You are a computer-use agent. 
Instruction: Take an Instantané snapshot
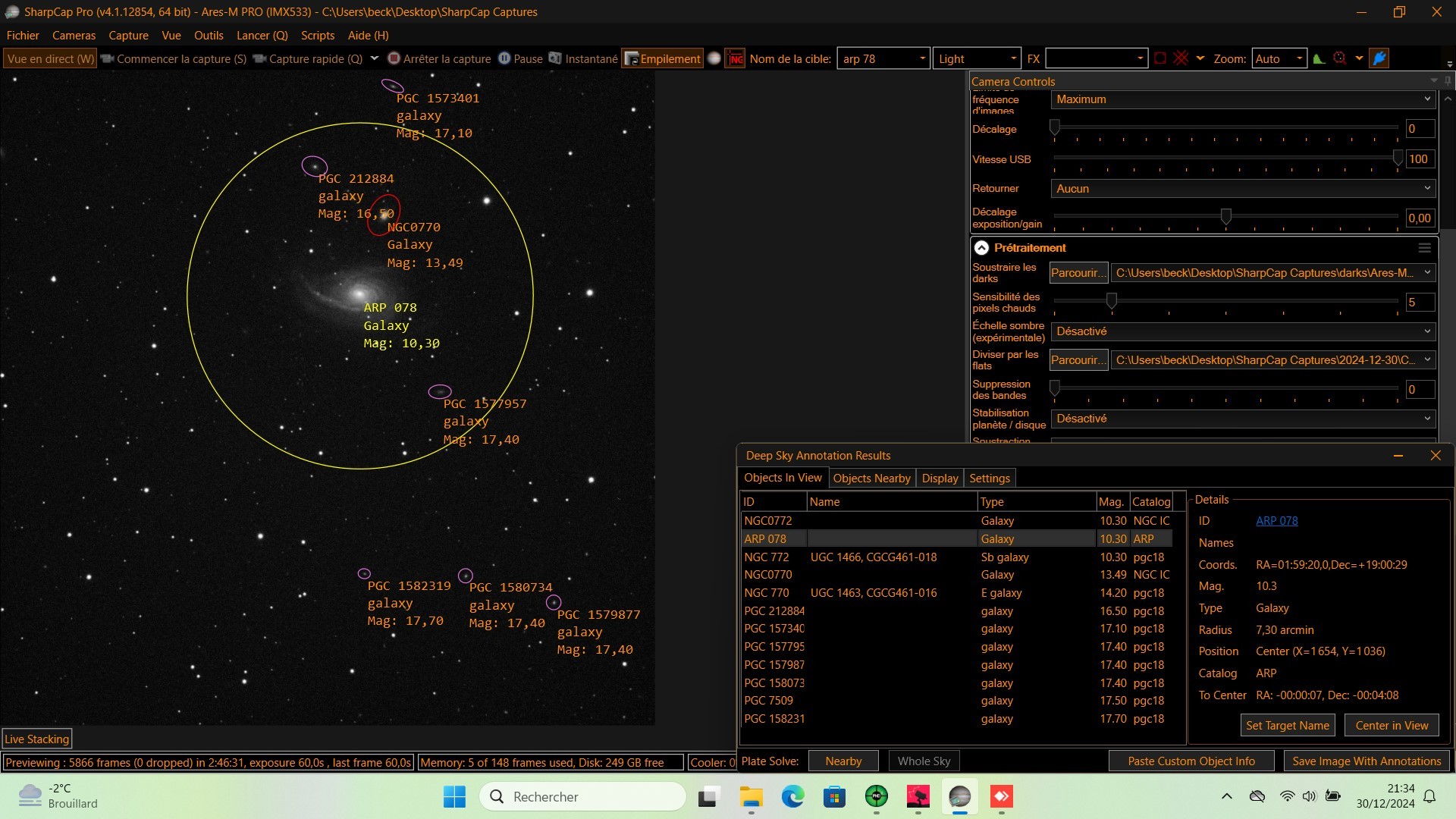[583, 58]
